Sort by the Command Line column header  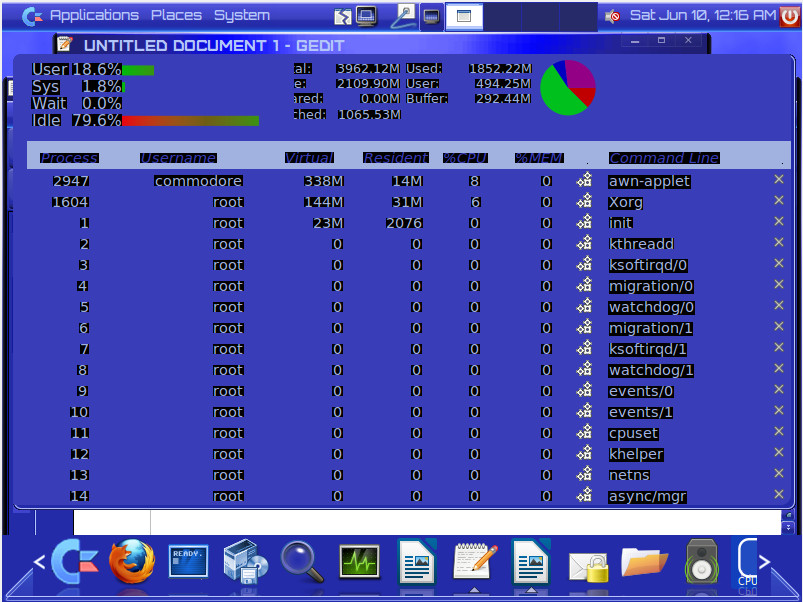[664, 158]
